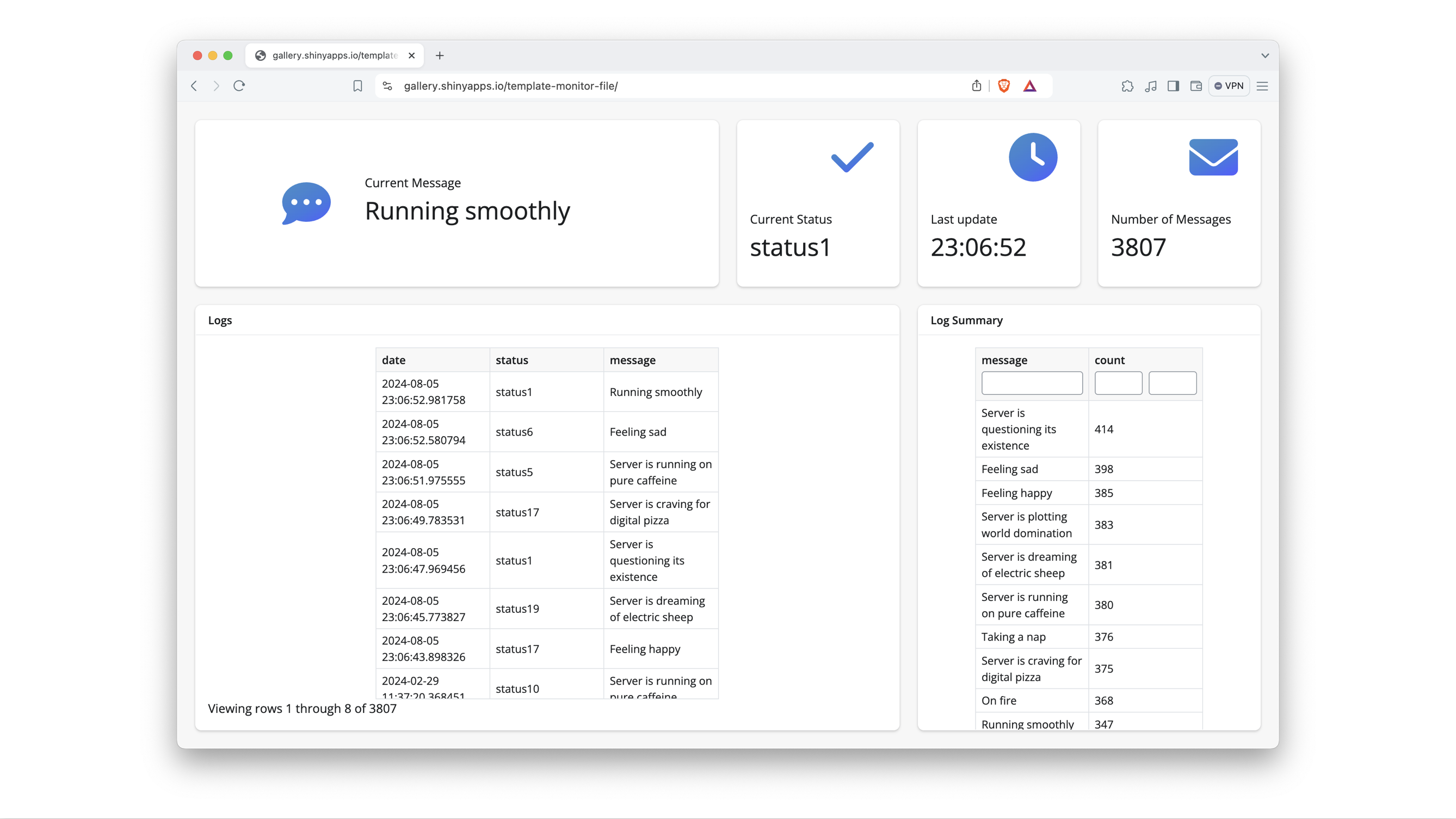1456x819 pixels.
Task: Open the share page icon in address bar
Action: 977,86
